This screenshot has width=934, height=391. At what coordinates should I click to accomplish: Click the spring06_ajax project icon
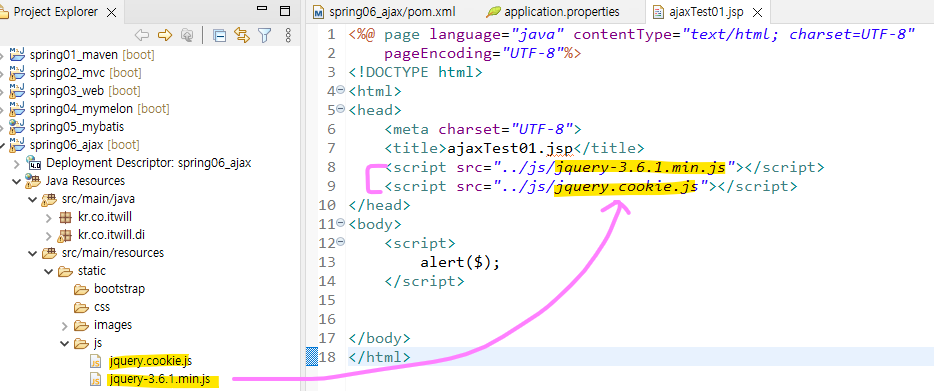[x=17, y=144]
